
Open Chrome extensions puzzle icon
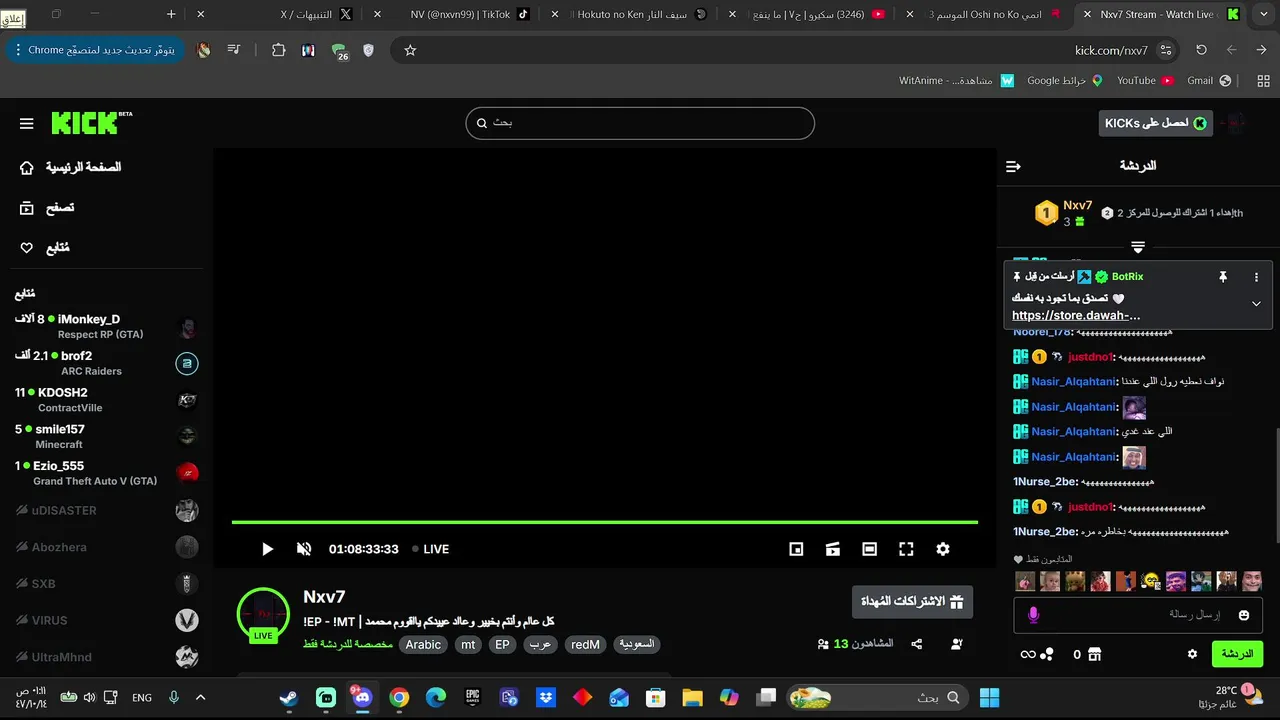pos(278,50)
